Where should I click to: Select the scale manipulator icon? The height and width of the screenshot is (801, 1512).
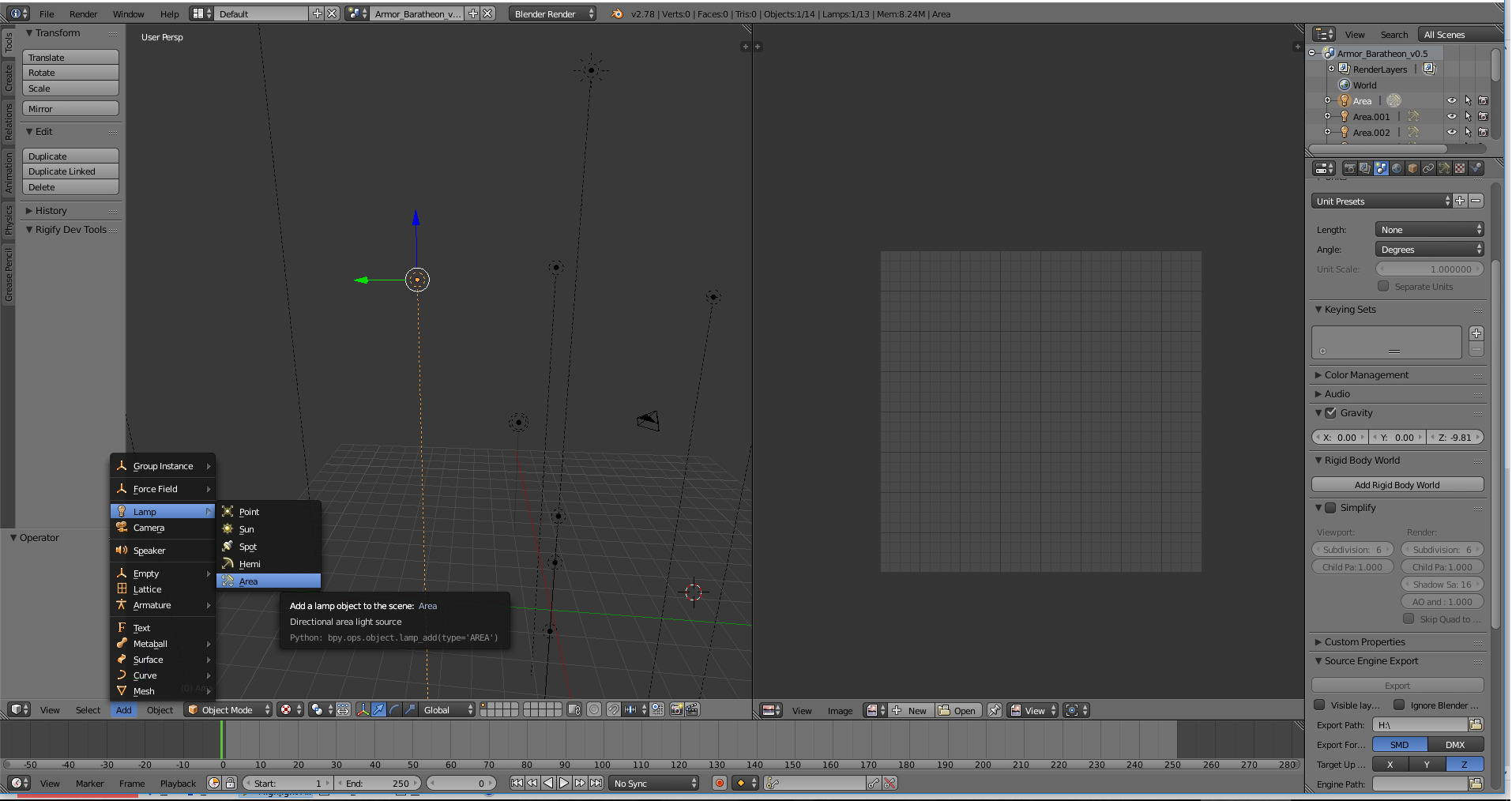tap(410, 709)
